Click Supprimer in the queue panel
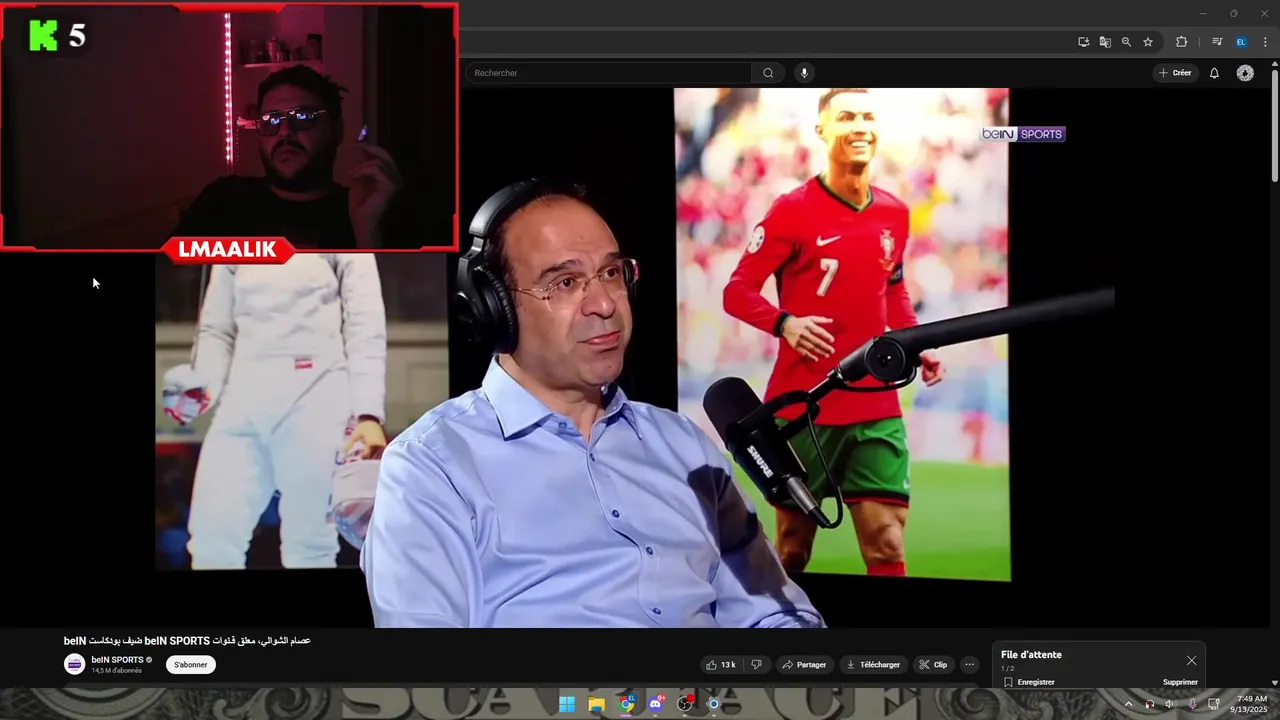 pyautogui.click(x=1180, y=682)
